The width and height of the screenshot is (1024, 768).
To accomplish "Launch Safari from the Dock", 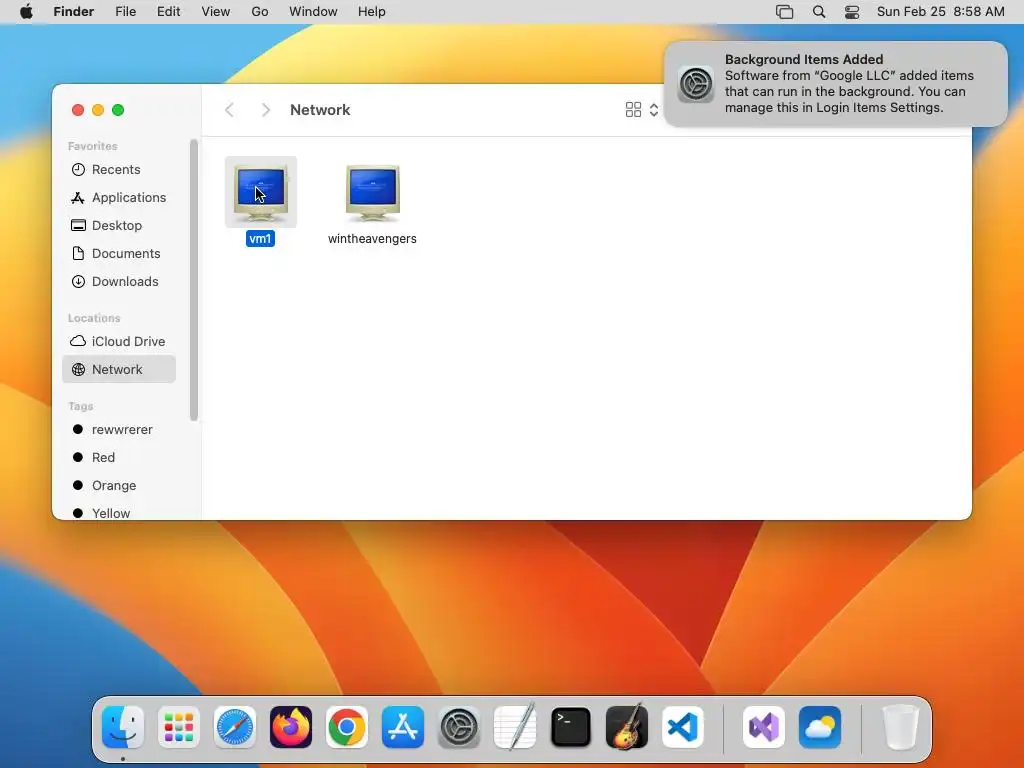I will click(235, 727).
